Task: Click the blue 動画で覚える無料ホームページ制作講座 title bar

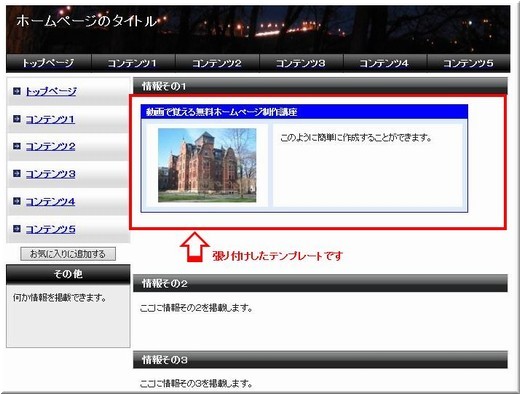Action: pos(304,112)
